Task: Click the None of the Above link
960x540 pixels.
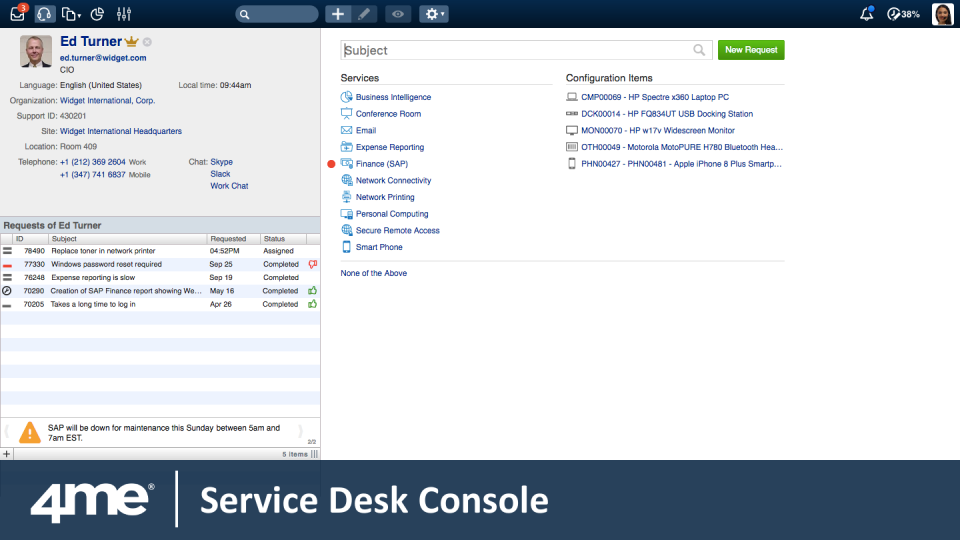Action: (373, 273)
